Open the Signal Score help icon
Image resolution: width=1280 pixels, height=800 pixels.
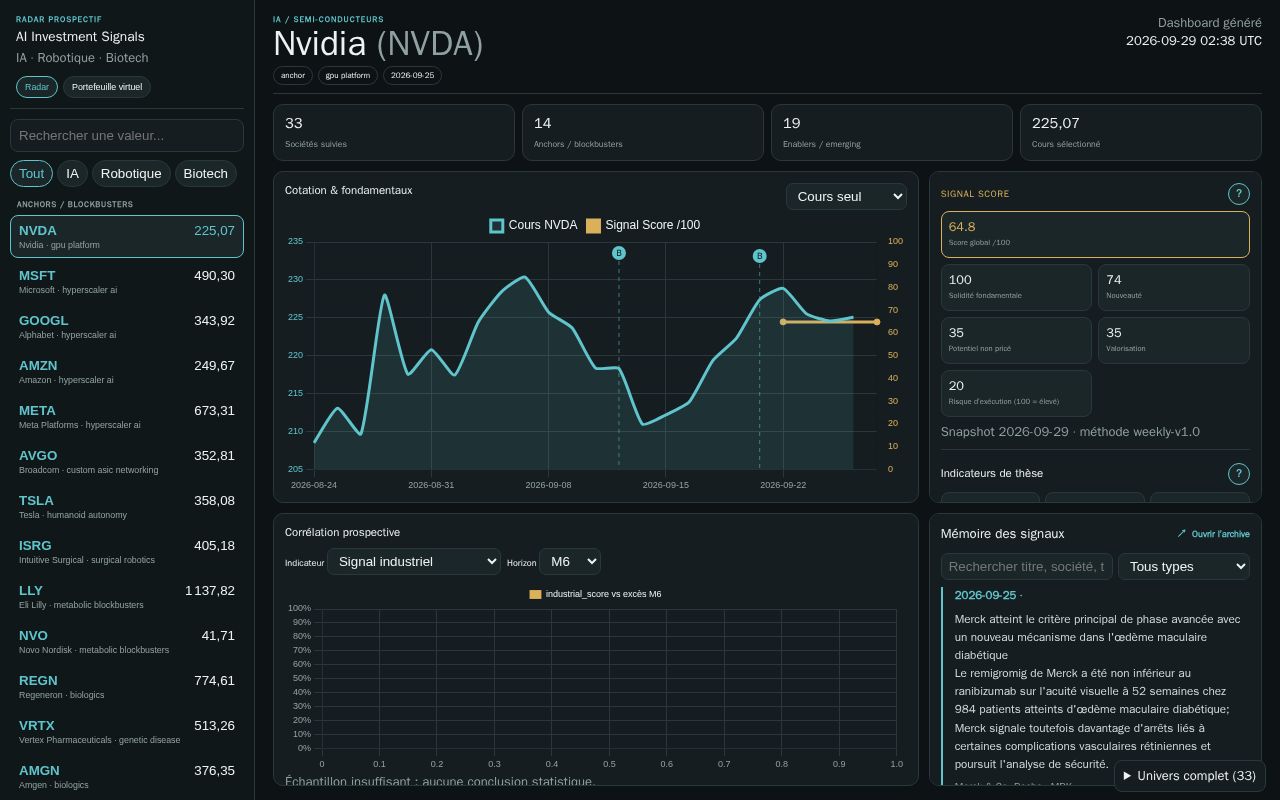point(1238,194)
